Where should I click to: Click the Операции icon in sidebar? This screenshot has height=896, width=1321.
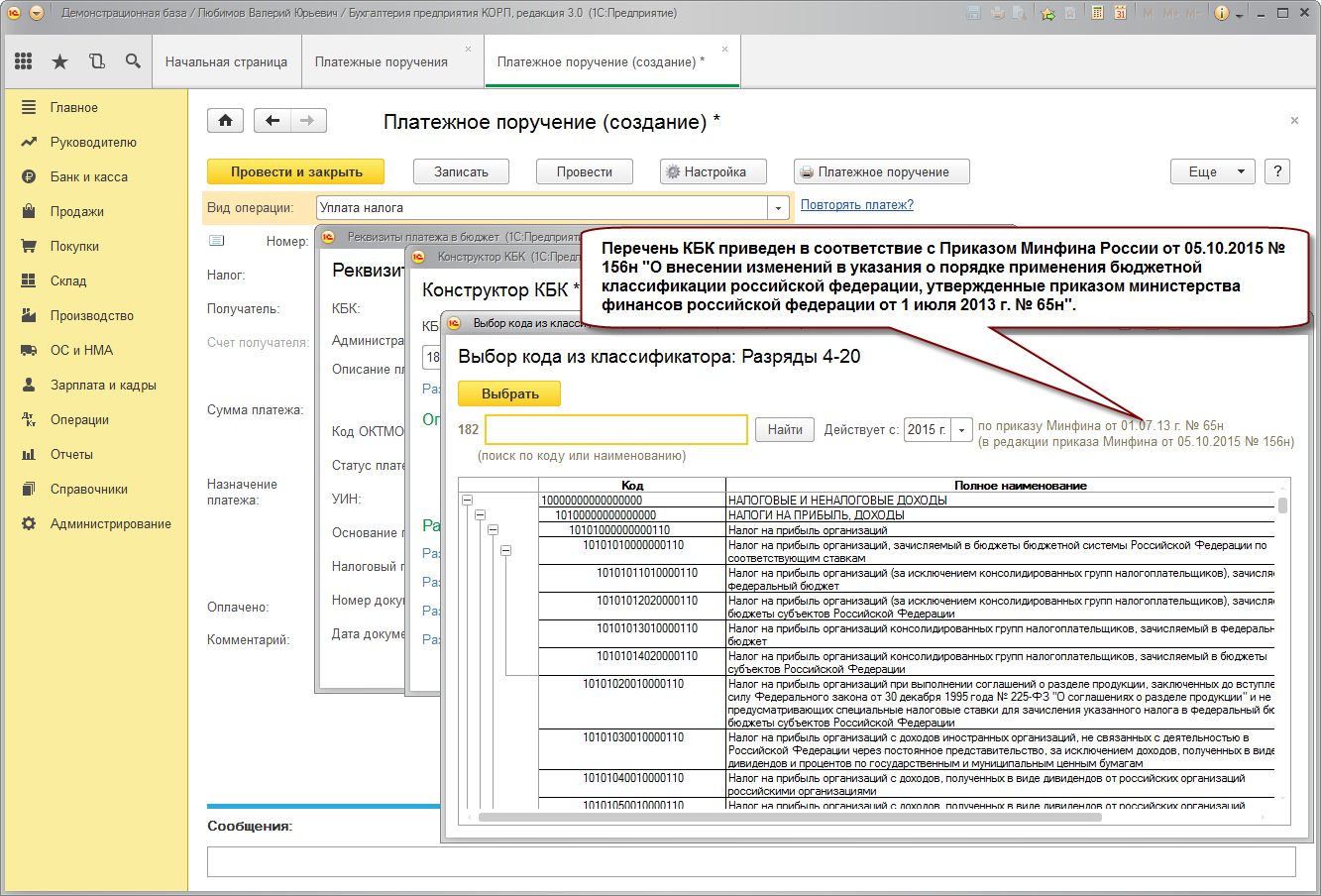click(x=29, y=419)
